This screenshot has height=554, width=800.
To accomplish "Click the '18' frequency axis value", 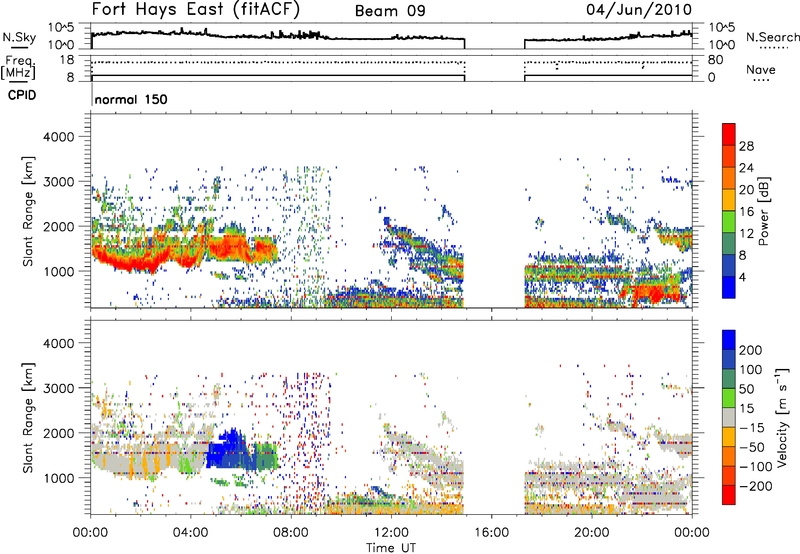I will pyautogui.click(x=67, y=60).
